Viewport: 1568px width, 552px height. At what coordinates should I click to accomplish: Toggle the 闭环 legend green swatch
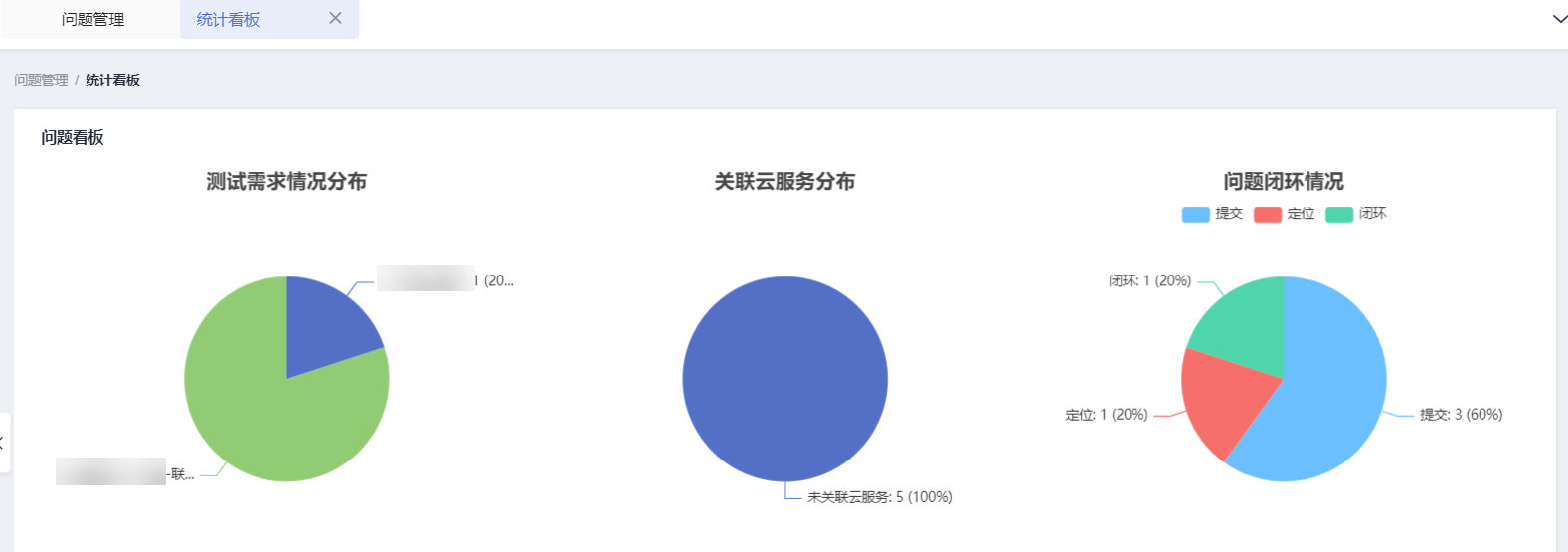point(1339,214)
